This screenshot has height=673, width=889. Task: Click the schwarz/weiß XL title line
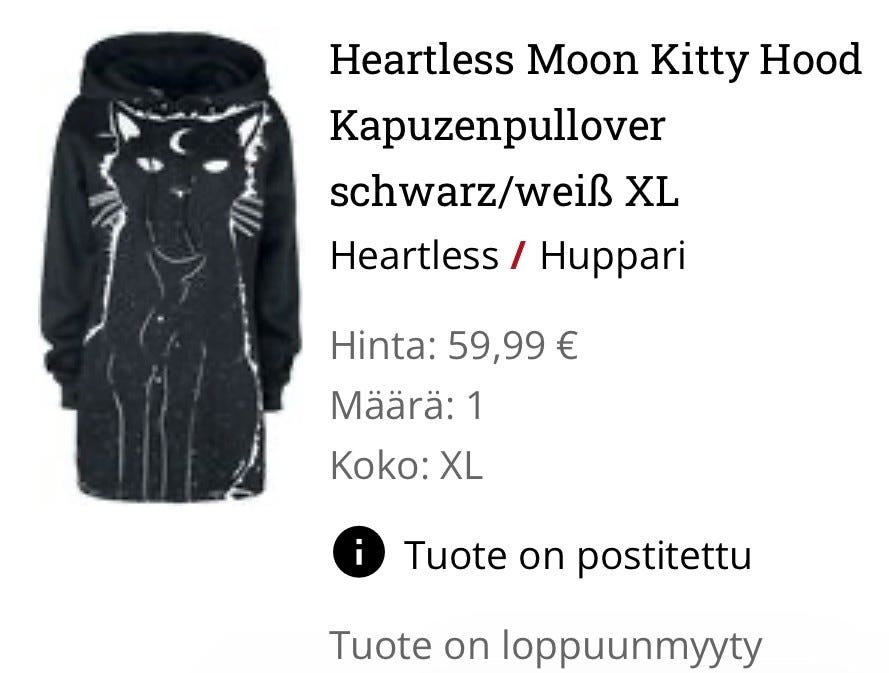click(504, 191)
